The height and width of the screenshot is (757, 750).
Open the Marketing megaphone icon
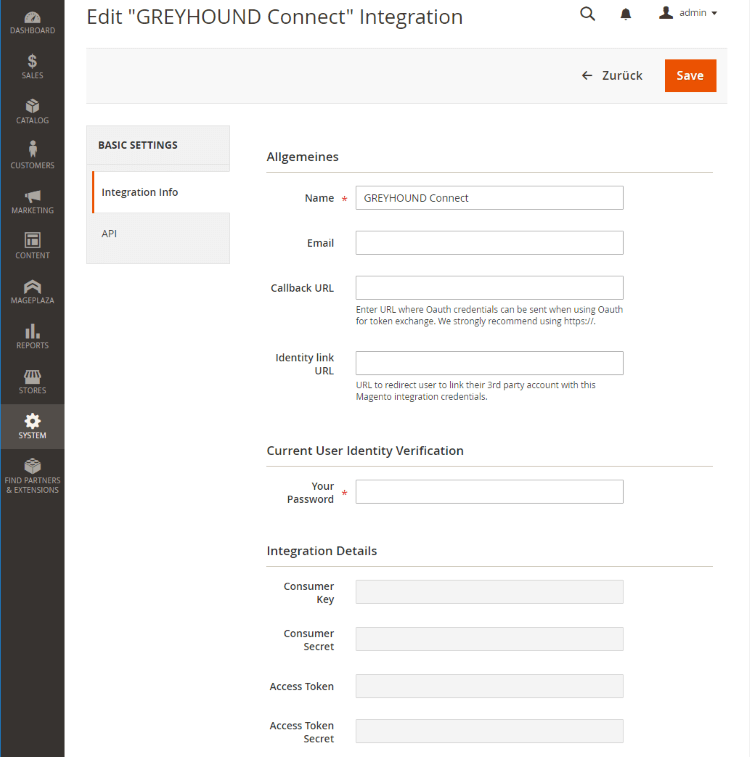pos(32,196)
